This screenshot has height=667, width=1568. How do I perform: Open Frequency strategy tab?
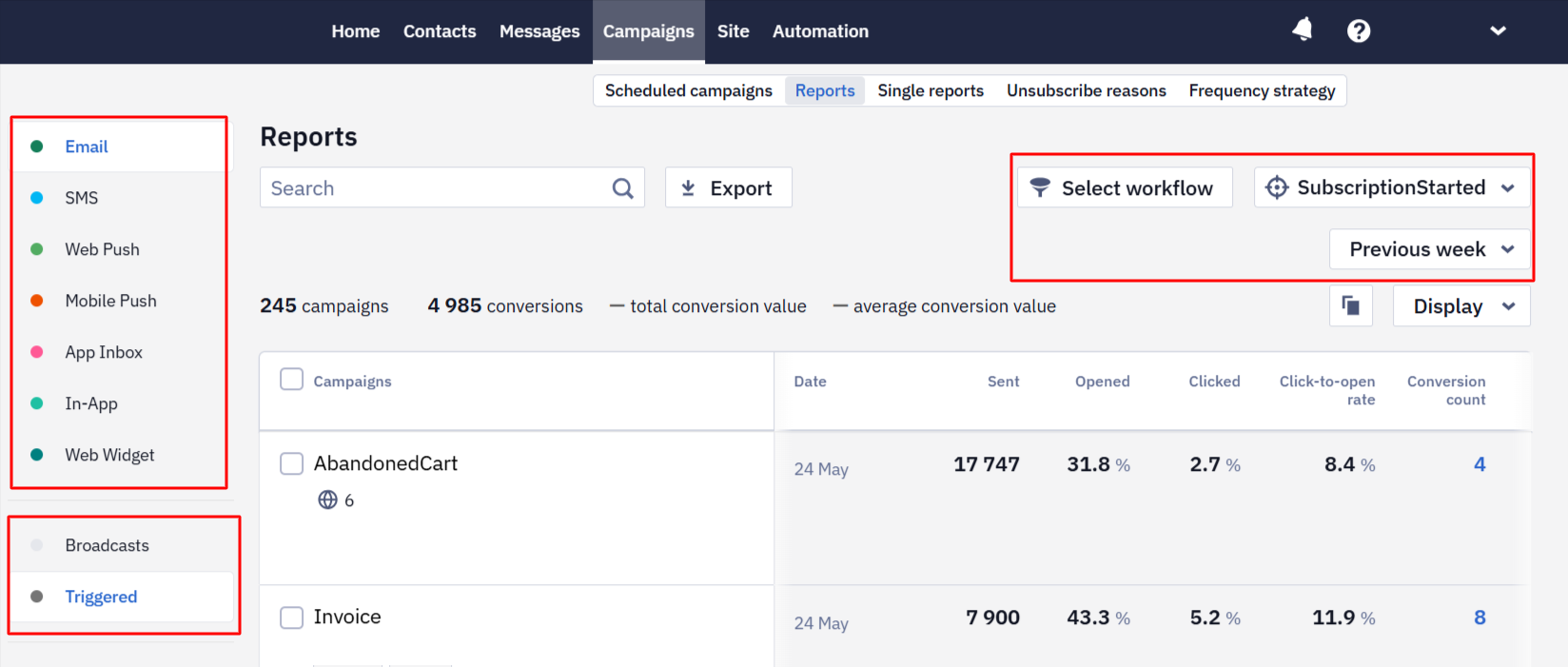point(1262,90)
